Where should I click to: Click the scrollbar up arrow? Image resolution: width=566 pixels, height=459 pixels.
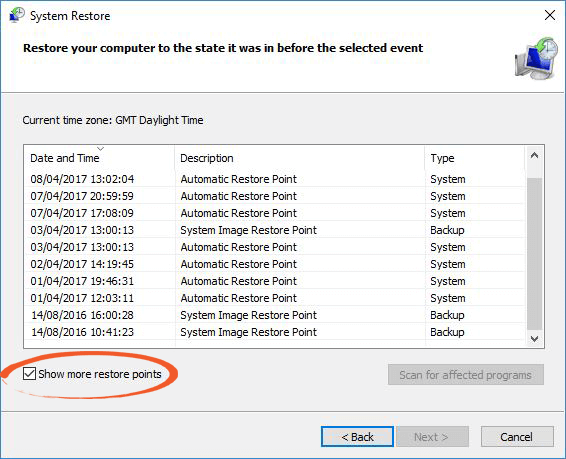pyautogui.click(x=535, y=156)
